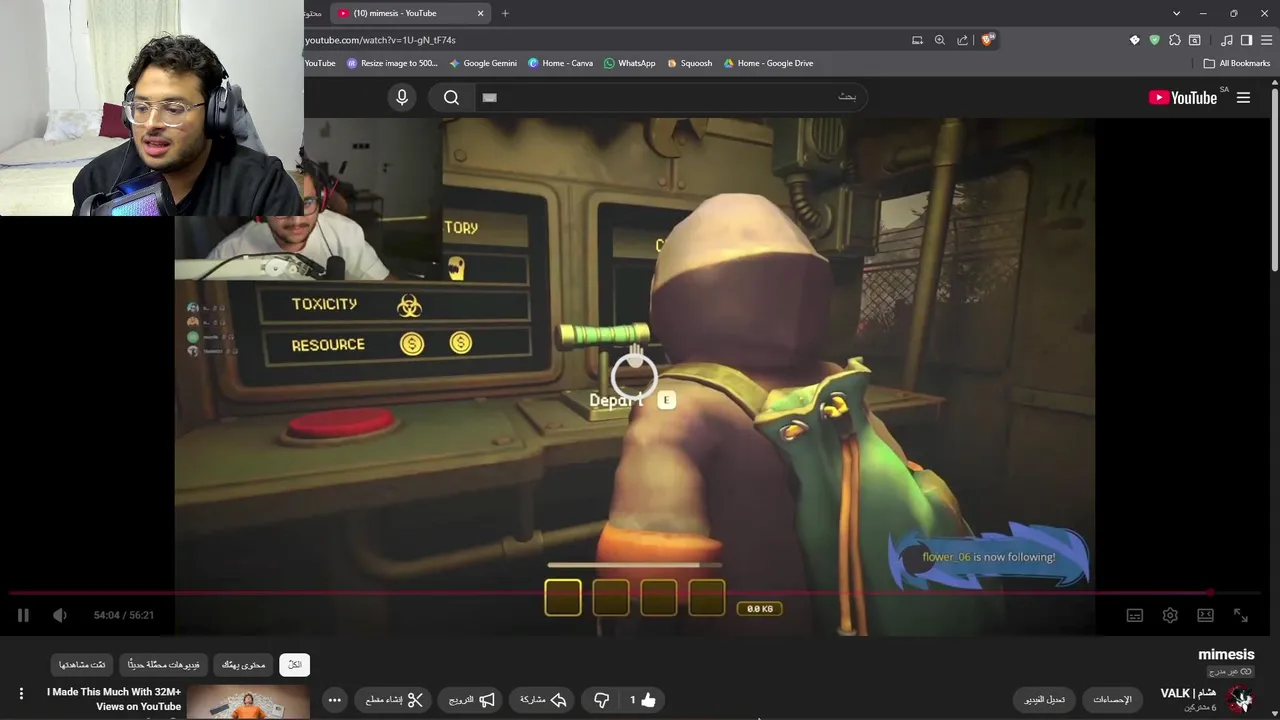Enter full screen video mode
Viewport: 1280px width, 720px height.
(x=1240, y=615)
